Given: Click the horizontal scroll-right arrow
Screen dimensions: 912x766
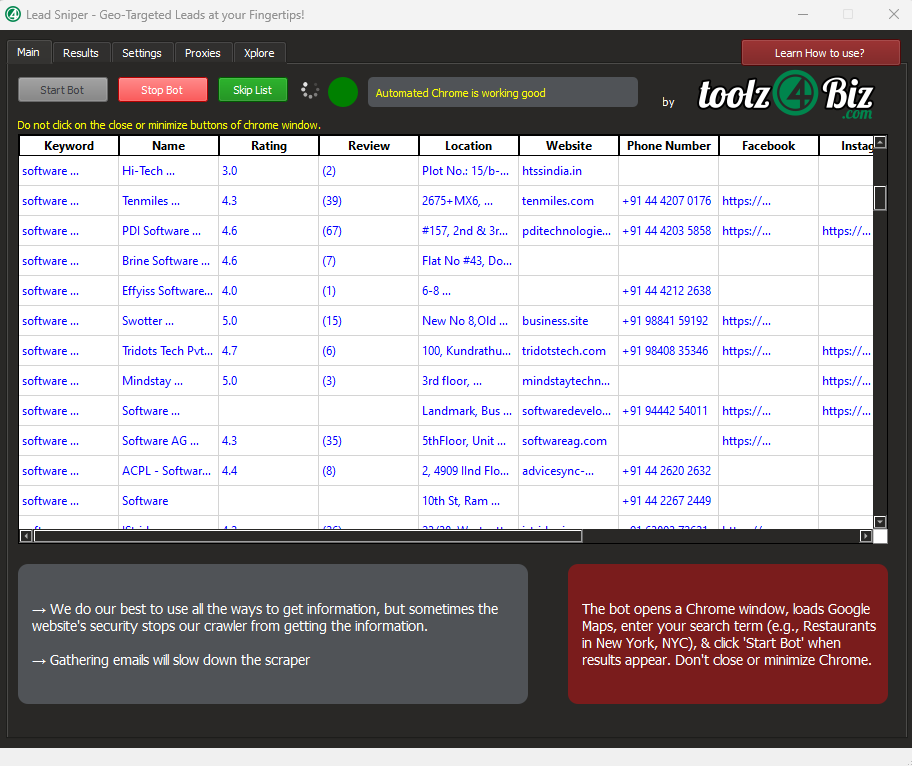Looking at the screenshot, I should point(865,536).
